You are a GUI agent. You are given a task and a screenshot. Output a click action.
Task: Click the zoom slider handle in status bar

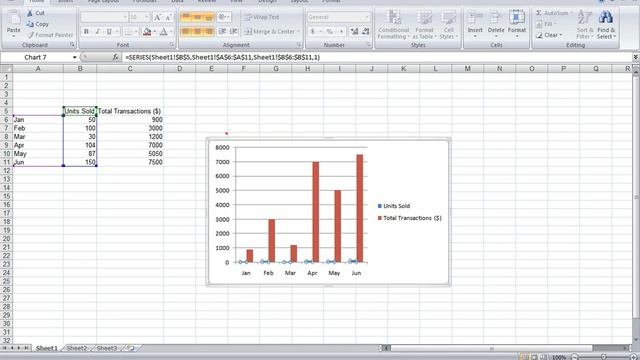(x=603, y=357)
